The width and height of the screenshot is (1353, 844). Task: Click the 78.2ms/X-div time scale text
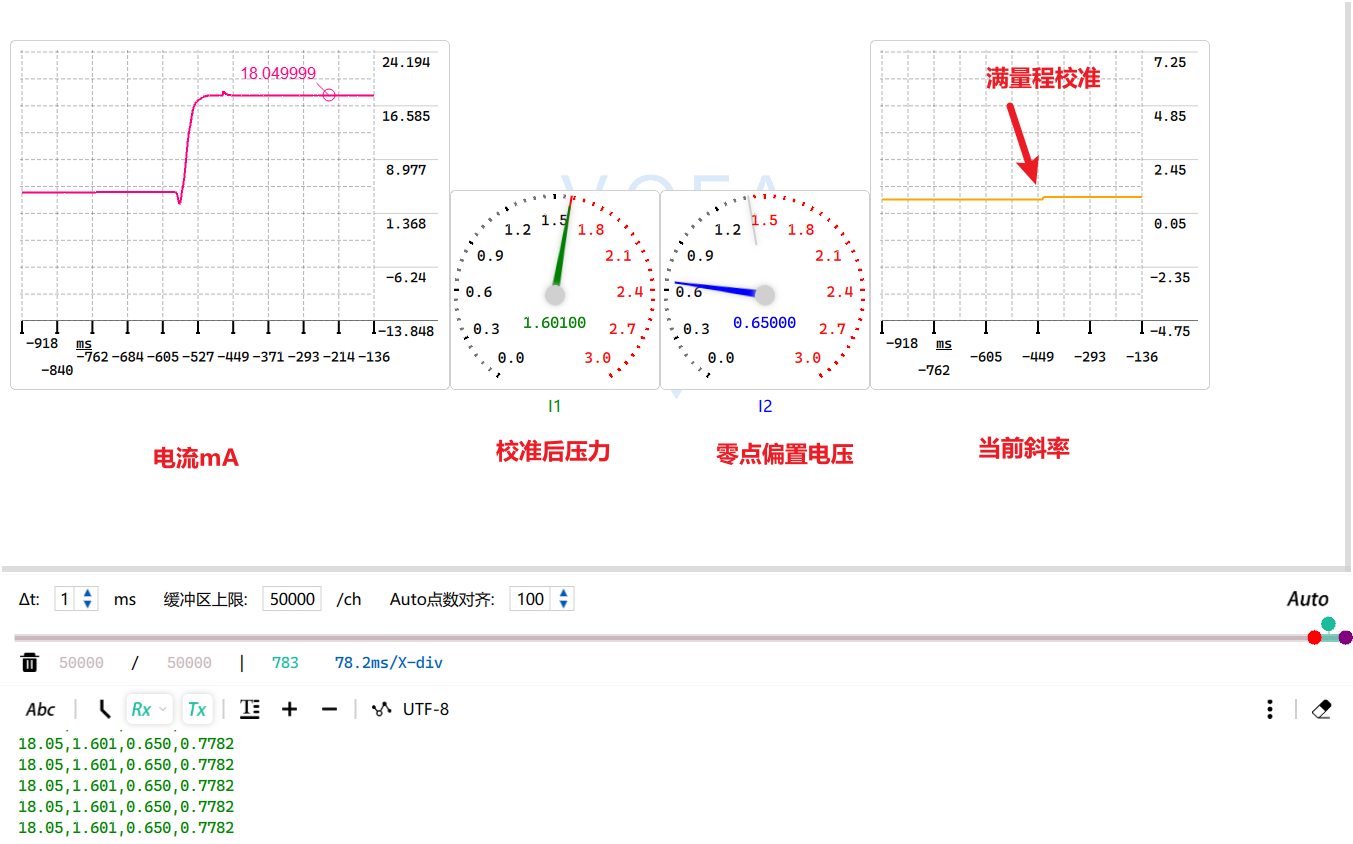(x=388, y=662)
